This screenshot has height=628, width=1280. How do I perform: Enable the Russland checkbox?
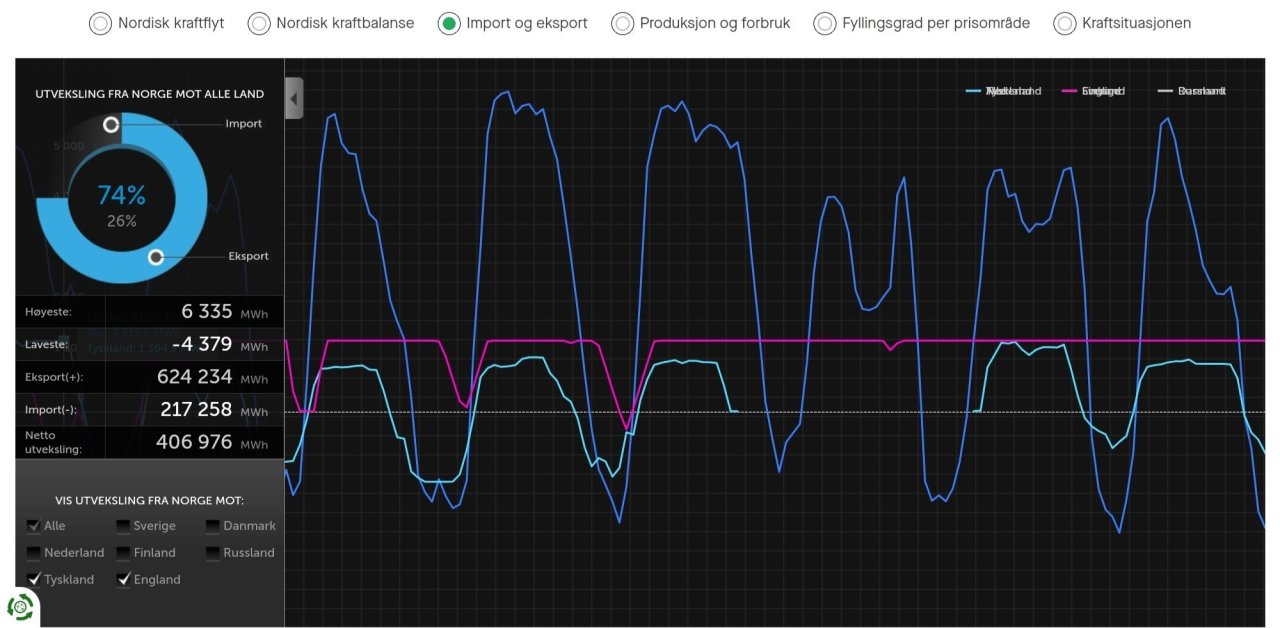(214, 553)
